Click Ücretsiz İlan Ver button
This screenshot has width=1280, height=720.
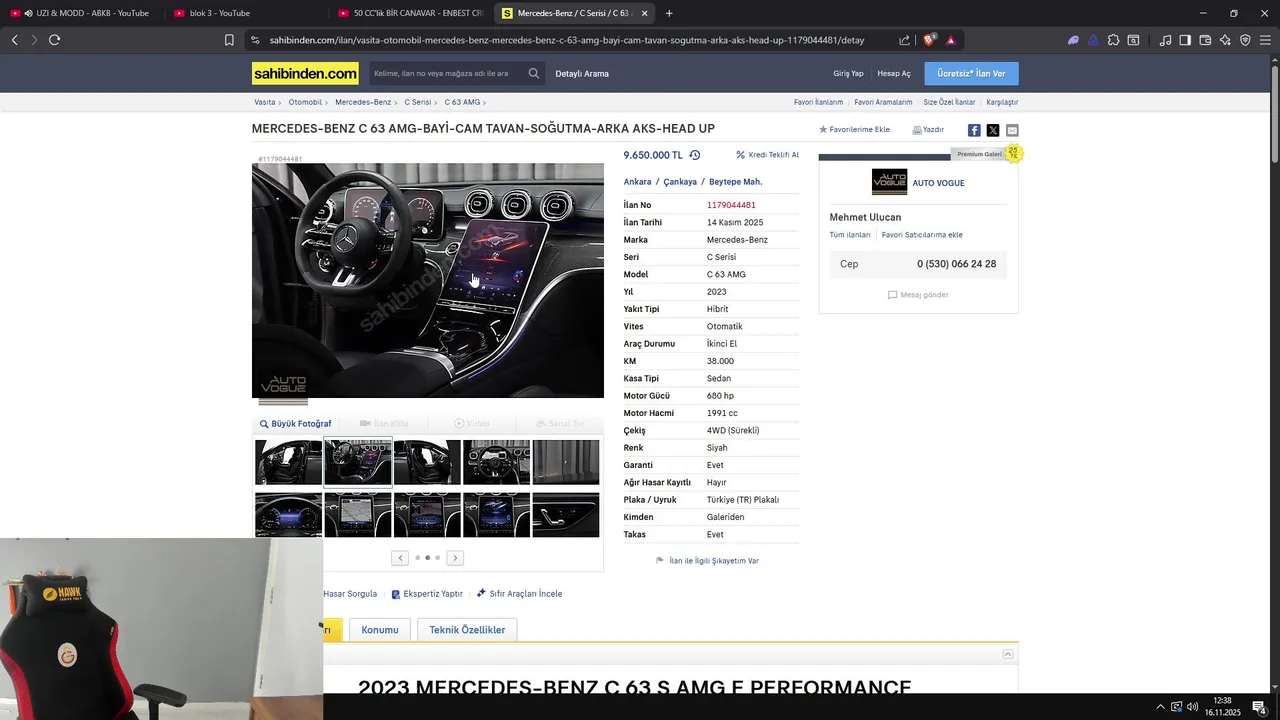971,73
